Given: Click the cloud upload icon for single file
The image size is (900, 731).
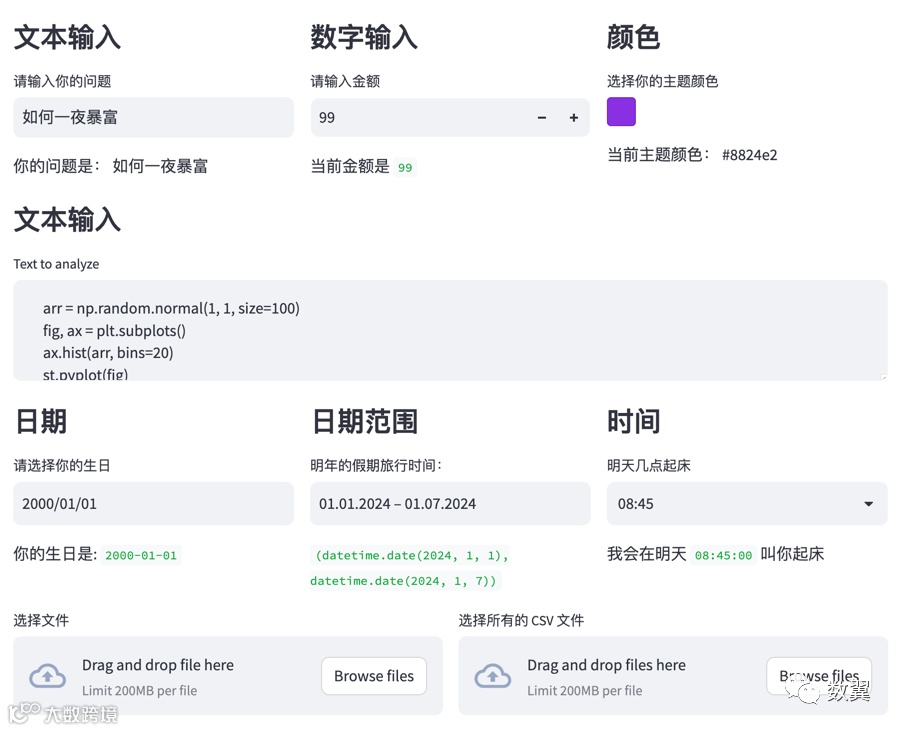Looking at the screenshot, I should pos(48,676).
